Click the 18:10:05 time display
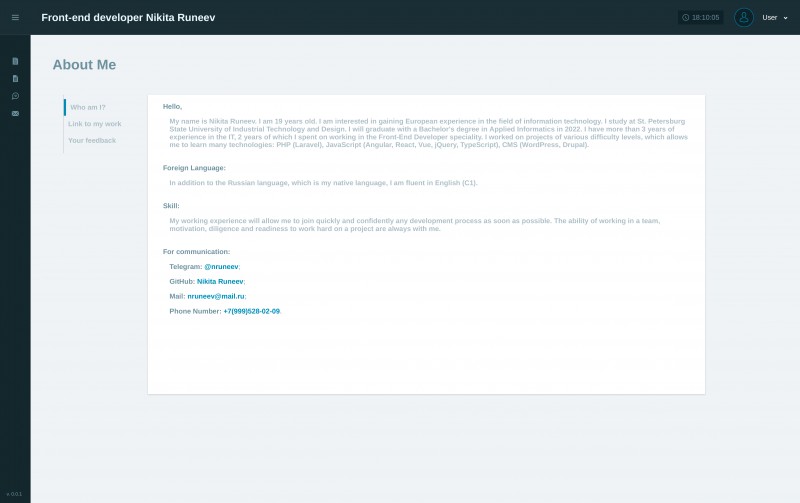 pyautogui.click(x=706, y=17)
